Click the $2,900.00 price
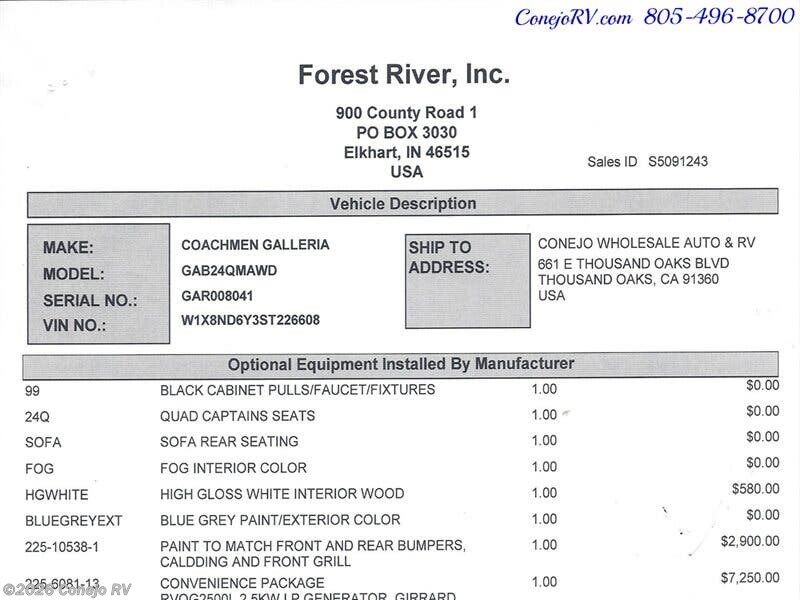 pos(749,541)
